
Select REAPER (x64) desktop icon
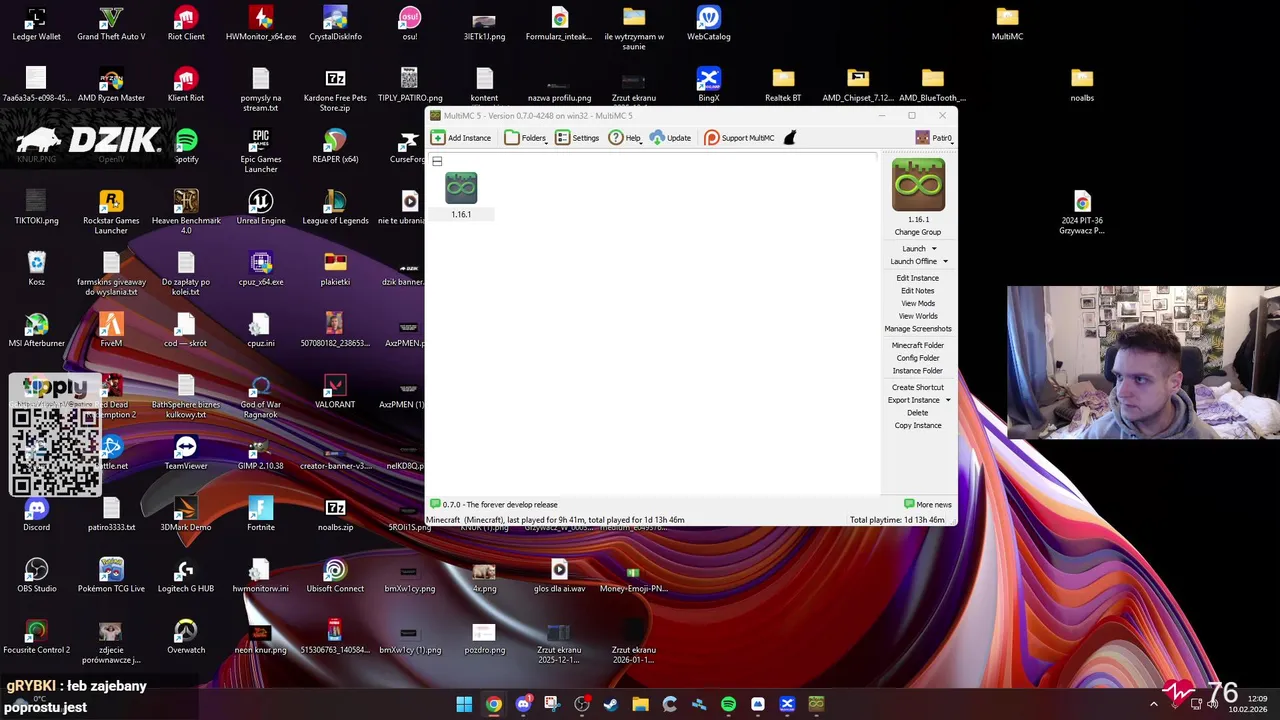coord(335,147)
